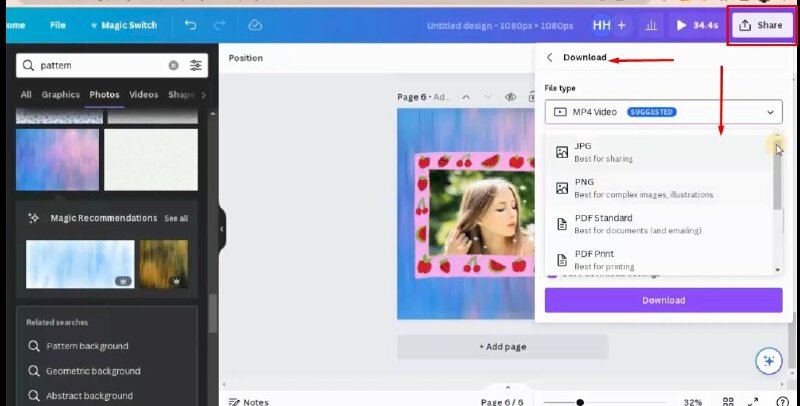Click the Add page button
The height and width of the screenshot is (406, 800).
click(503, 347)
